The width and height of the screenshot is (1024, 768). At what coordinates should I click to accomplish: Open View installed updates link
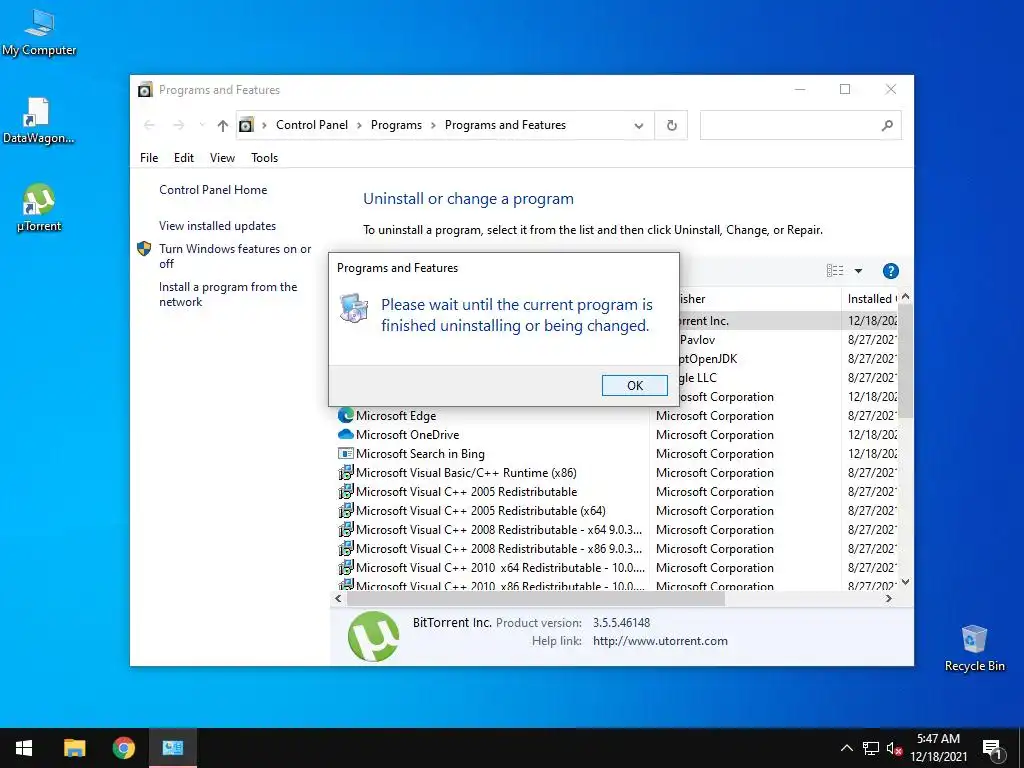tap(217, 226)
